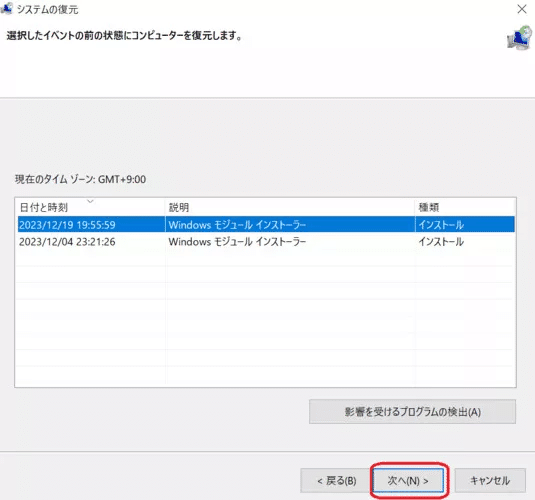The width and height of the screenshot is (535, 500).
Task: Click インストール type in 12/19 row
Action: coord(441,225)
